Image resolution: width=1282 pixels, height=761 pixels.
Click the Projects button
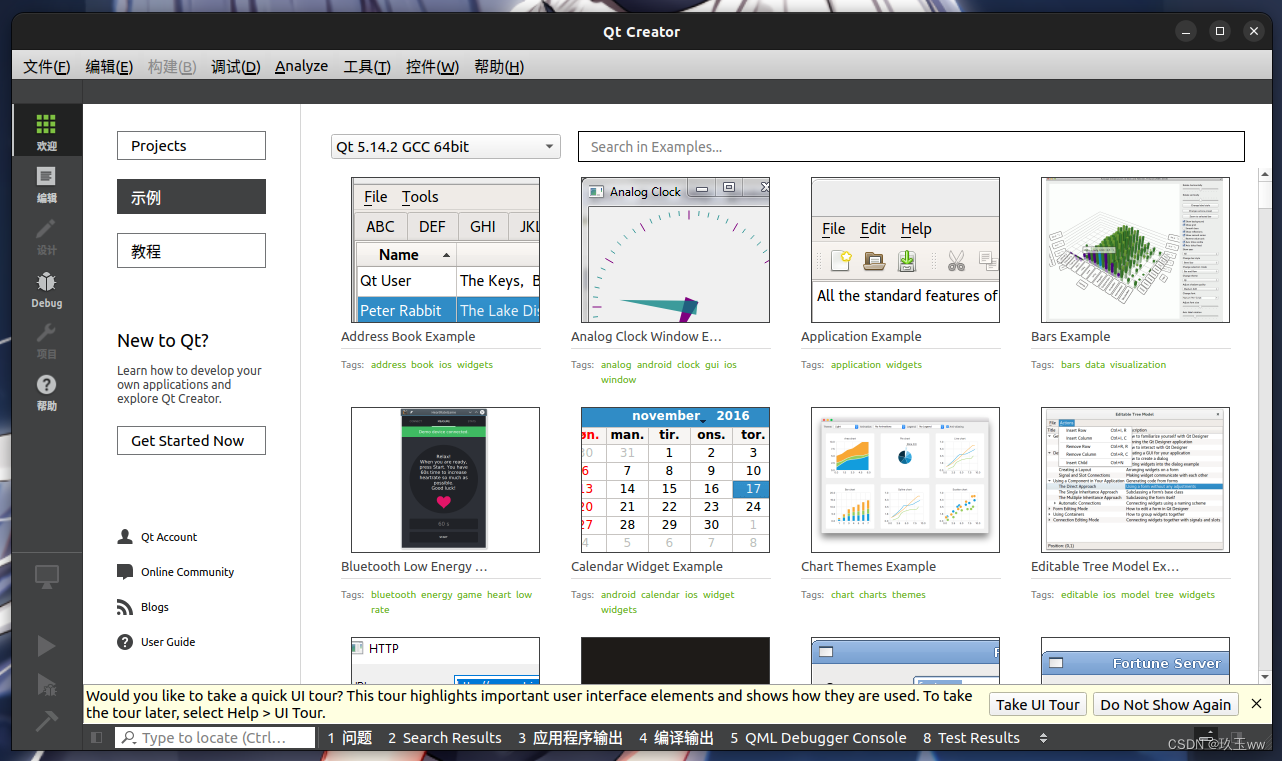click(x=191, y=146)
